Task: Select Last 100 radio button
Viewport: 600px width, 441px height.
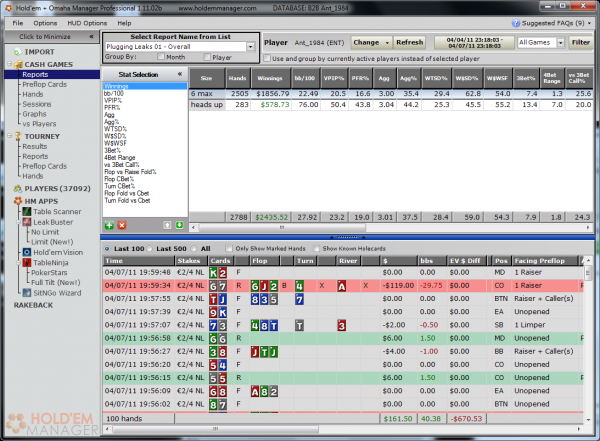Action: [x=107, y=248]
